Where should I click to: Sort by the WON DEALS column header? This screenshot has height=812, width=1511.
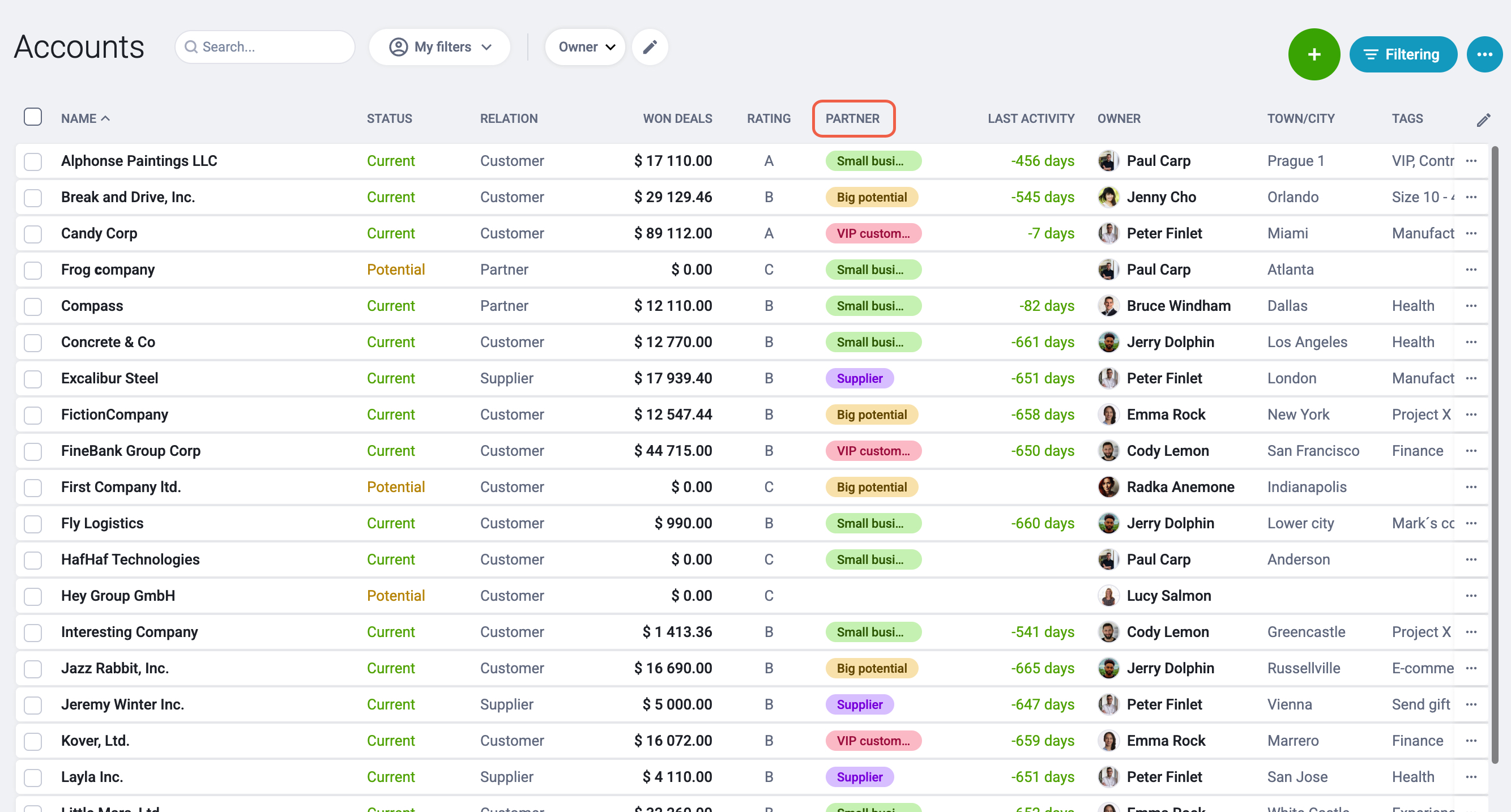(x=677, y=118)
